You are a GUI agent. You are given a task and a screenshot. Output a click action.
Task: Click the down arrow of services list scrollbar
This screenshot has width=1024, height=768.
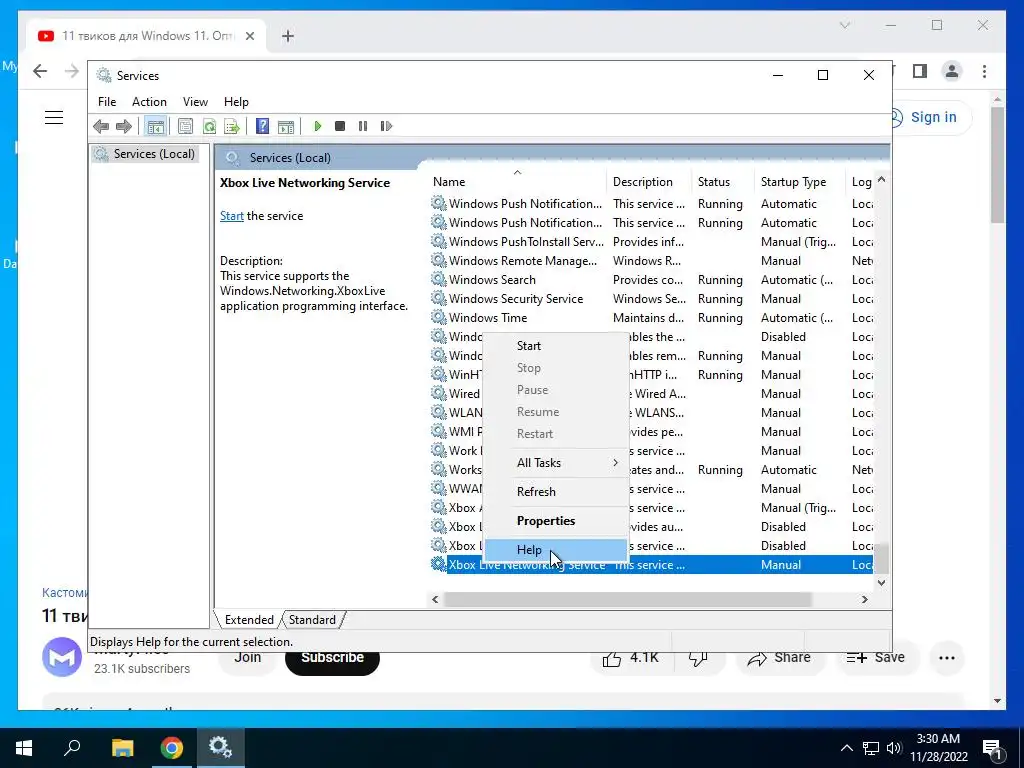tap(882, 583)
